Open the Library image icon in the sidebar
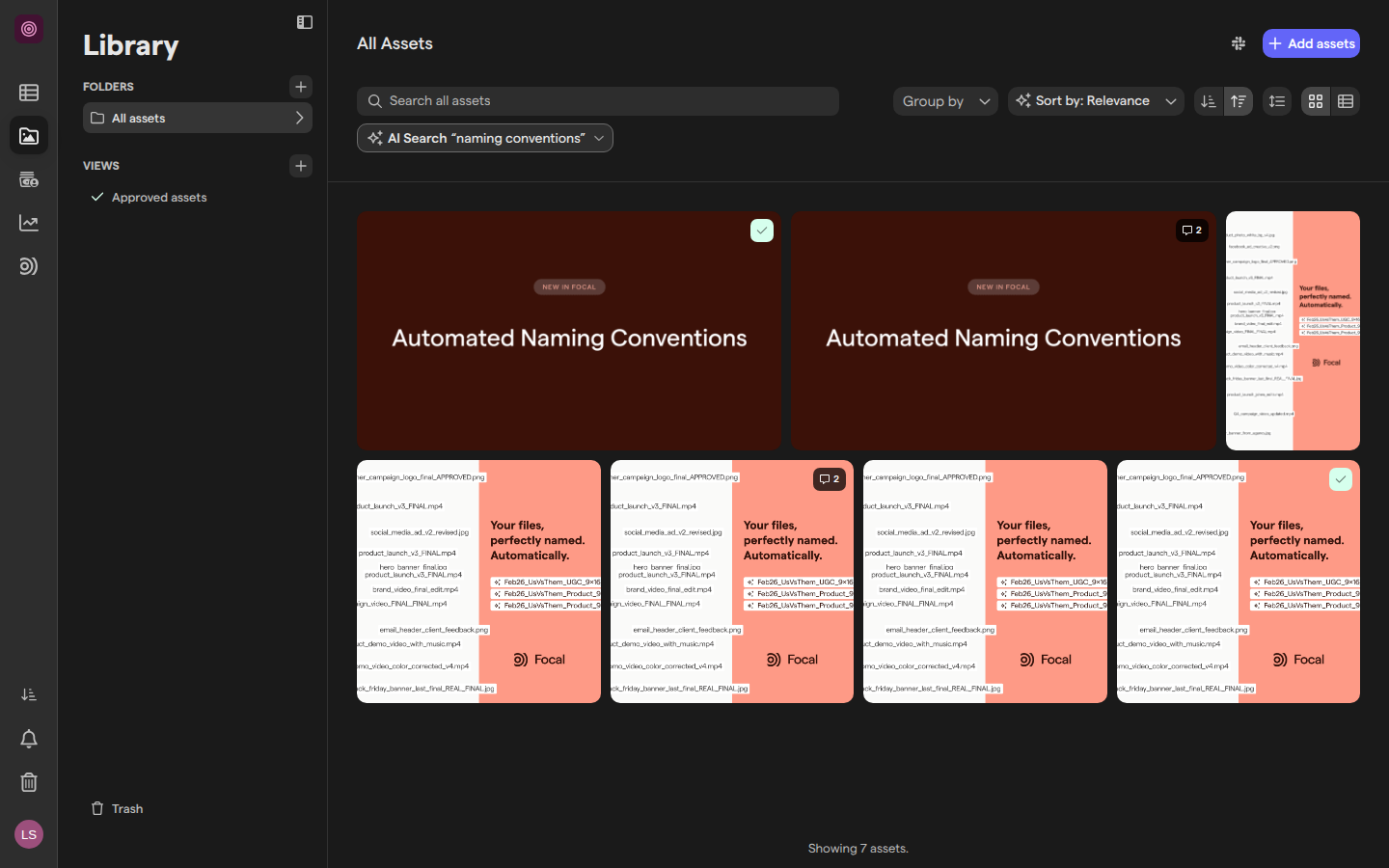1389x868 pixels. click(29, 136)
